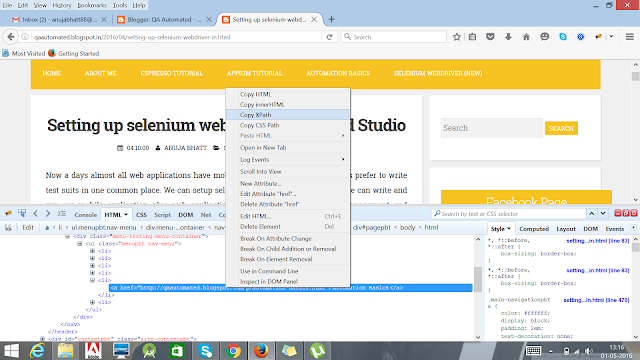
Task: Open setting...in.html line 470 source link
Action: [596, 300]
